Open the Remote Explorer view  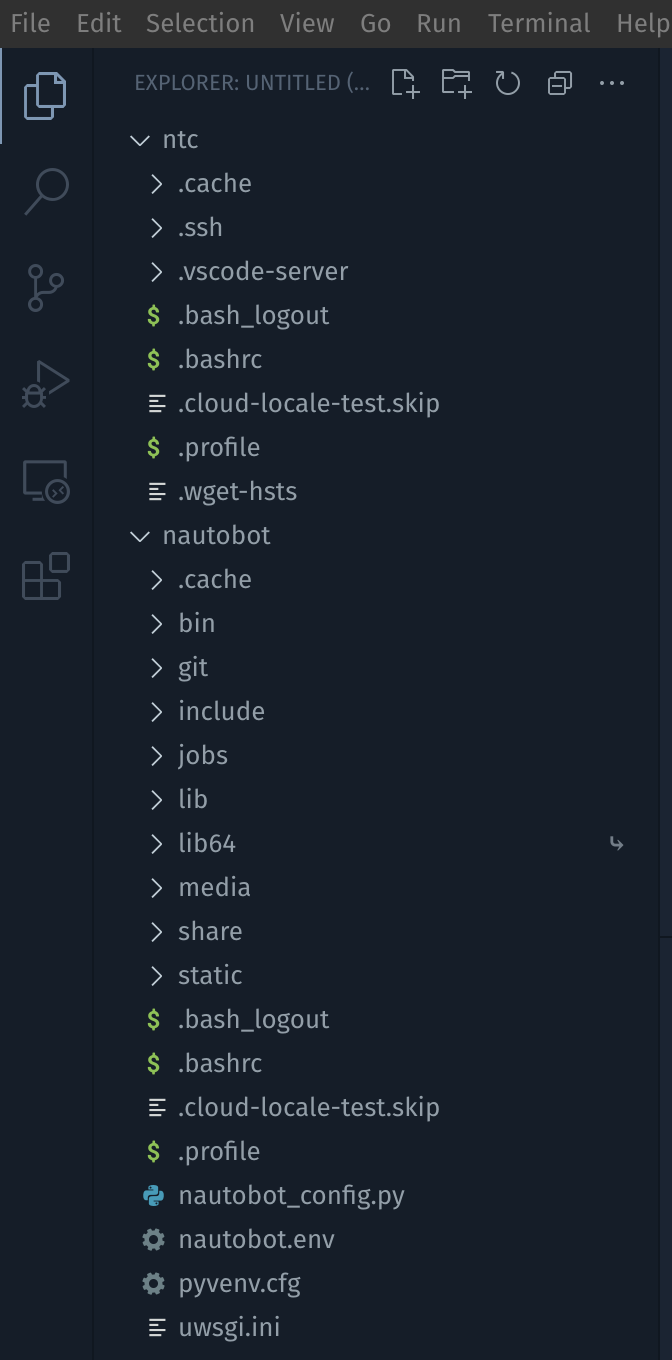point(46,481)
